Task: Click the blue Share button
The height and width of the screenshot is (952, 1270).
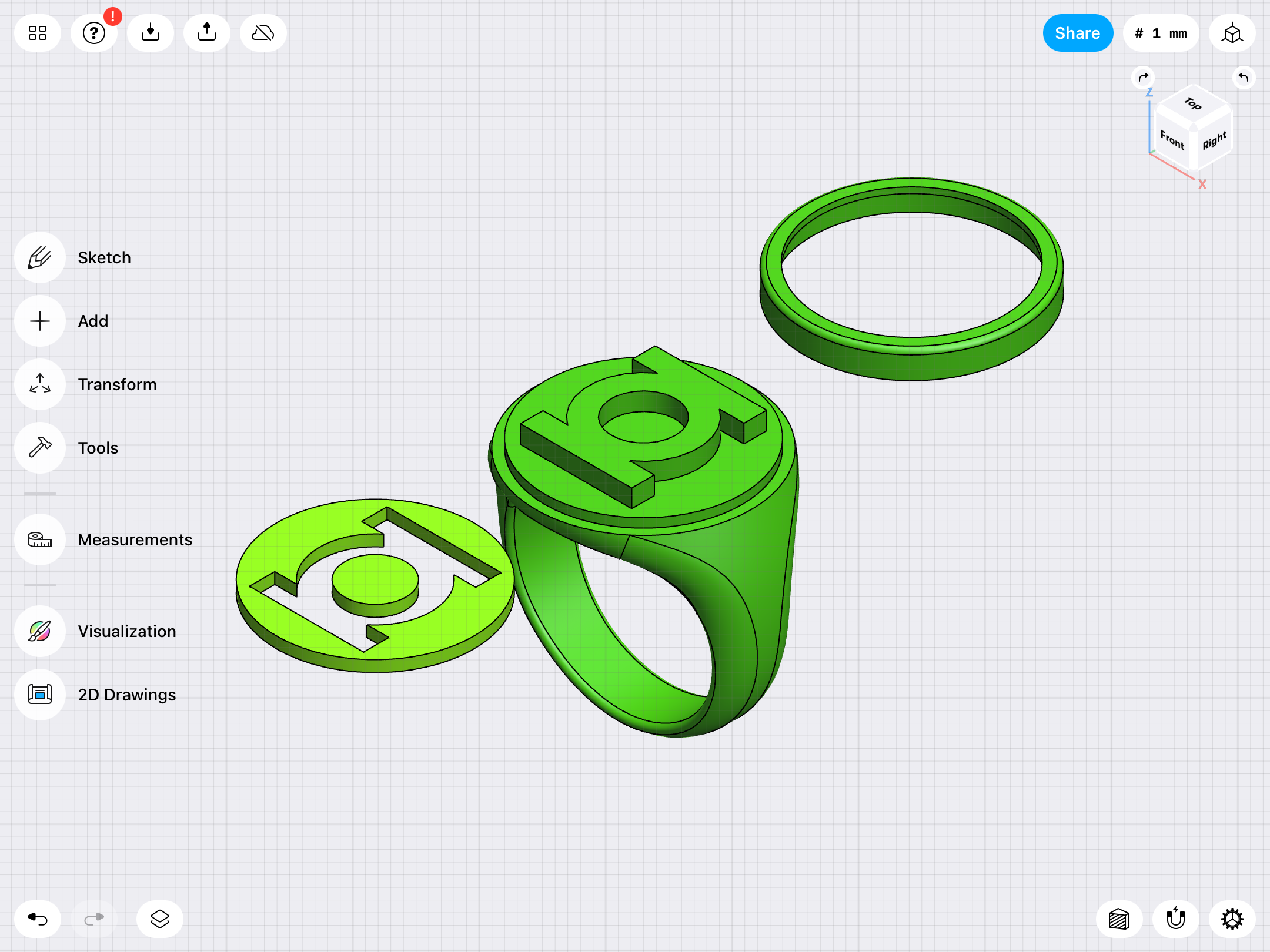Action: click(1078, 33)
